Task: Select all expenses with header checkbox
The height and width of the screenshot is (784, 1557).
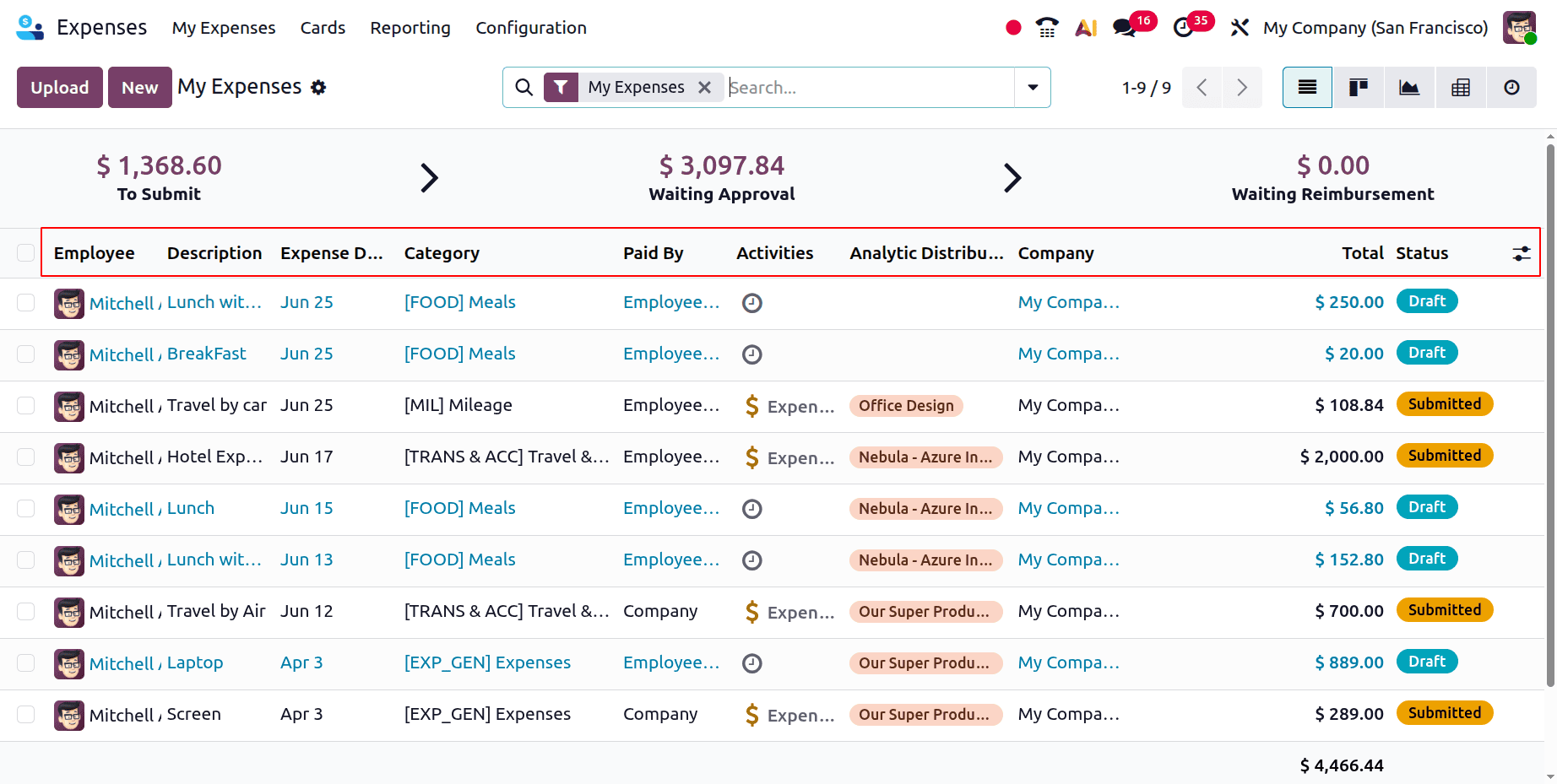Action: [26, 253]
